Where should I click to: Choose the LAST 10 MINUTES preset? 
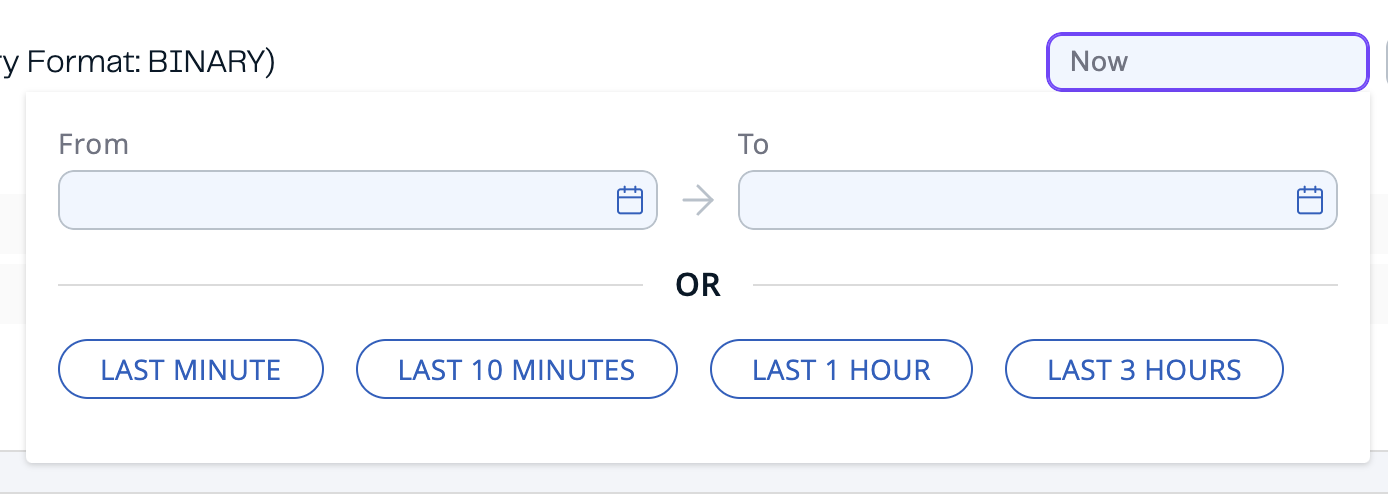coord(516,370)
